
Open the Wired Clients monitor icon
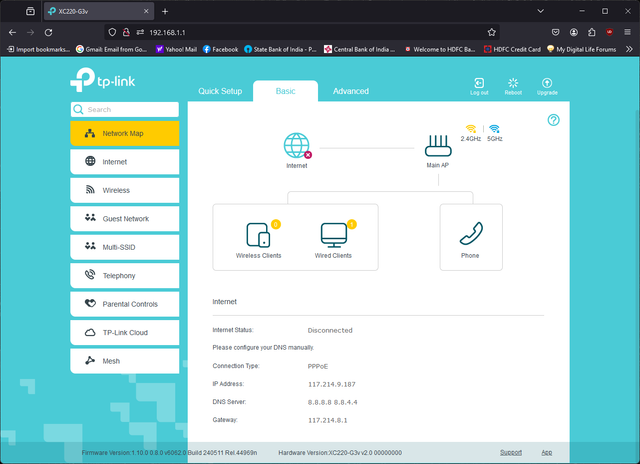pyautogui.click(x=335, y=235)
